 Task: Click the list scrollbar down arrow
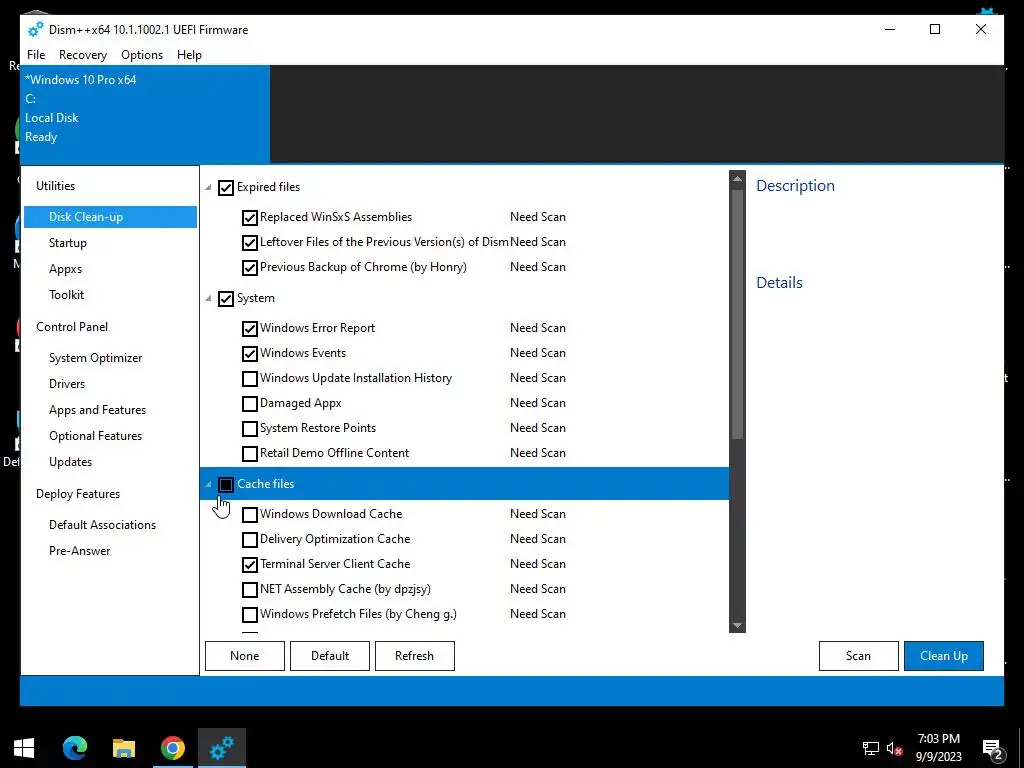(737, 626)
